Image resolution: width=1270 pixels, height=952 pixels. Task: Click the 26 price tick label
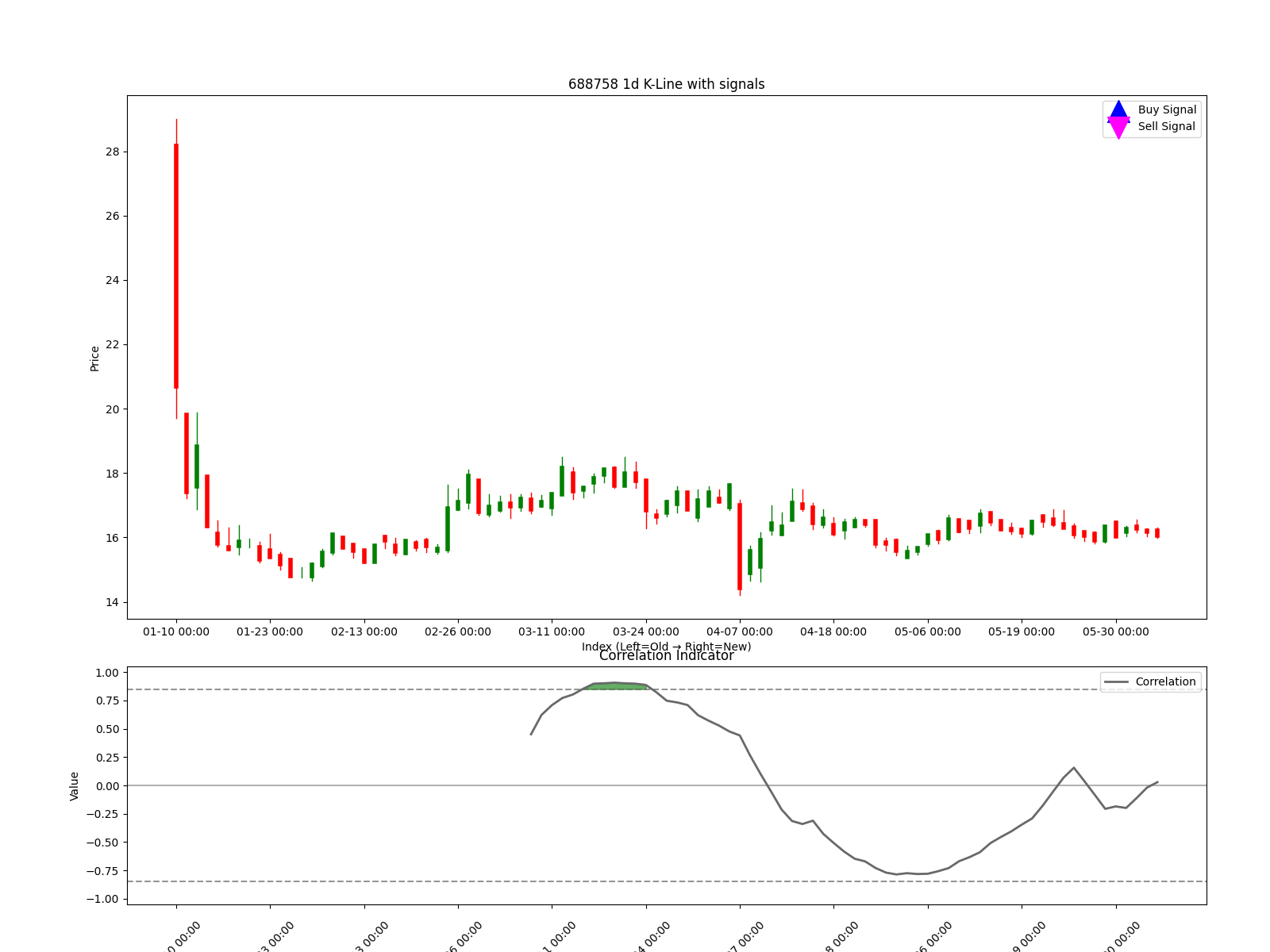(113, 216)
